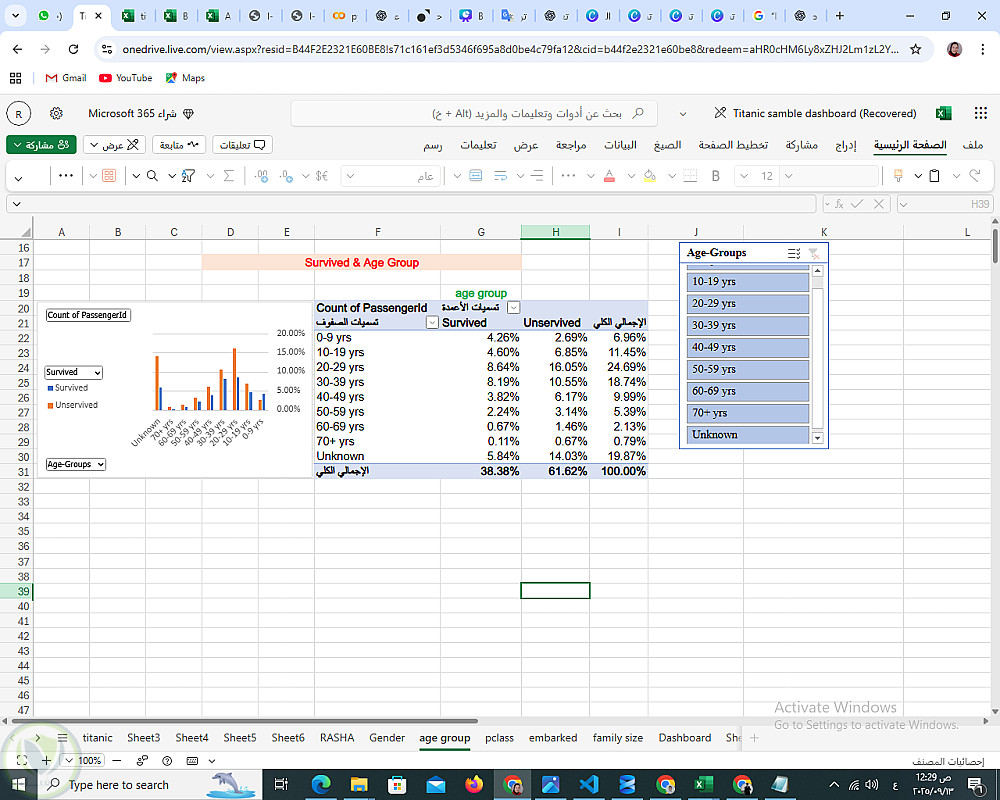
Task: Click the YouTube bookmark link
Action: [126, 78]
